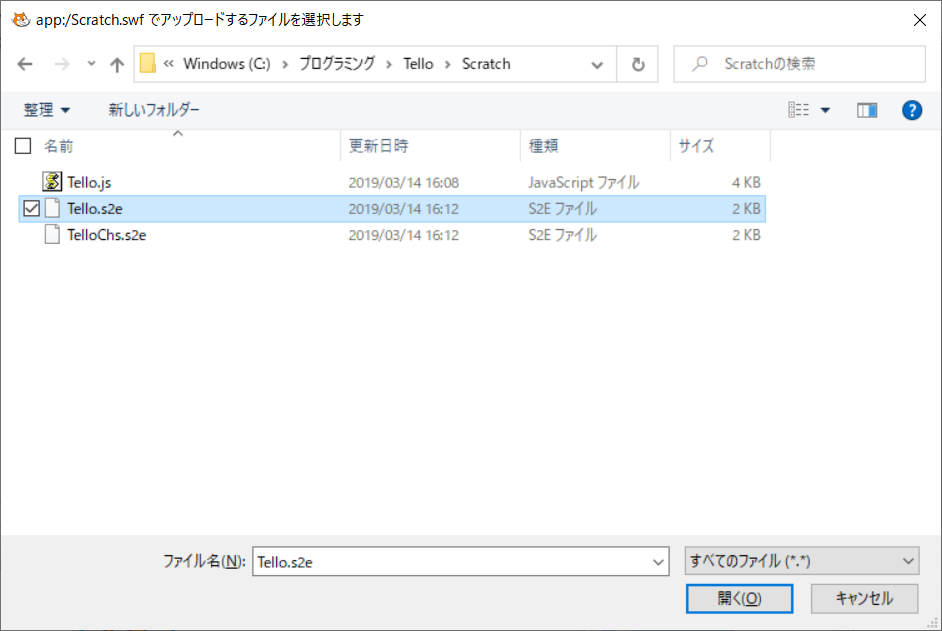Click the folder icon in address bar
942x631 pixels.
(148, 63)
